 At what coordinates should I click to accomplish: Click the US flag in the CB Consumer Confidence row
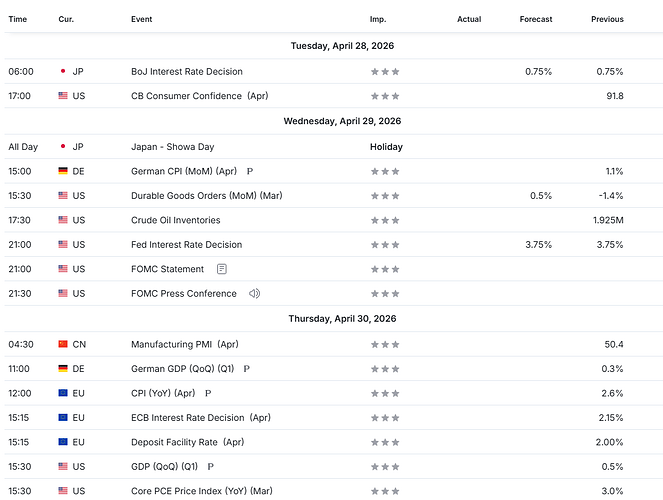[63, 96]
